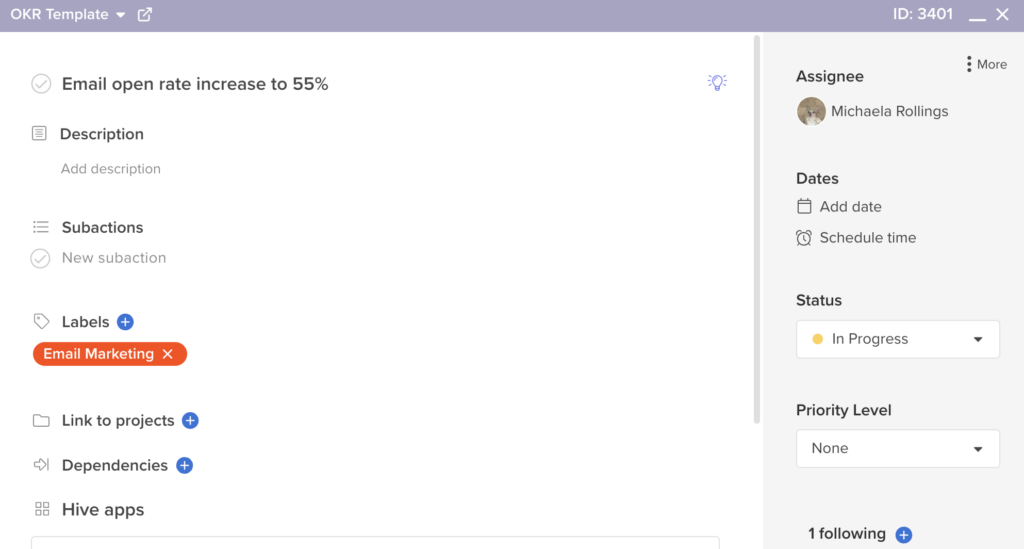Click Michaela Rollings assignee avatar

point(811,111)
